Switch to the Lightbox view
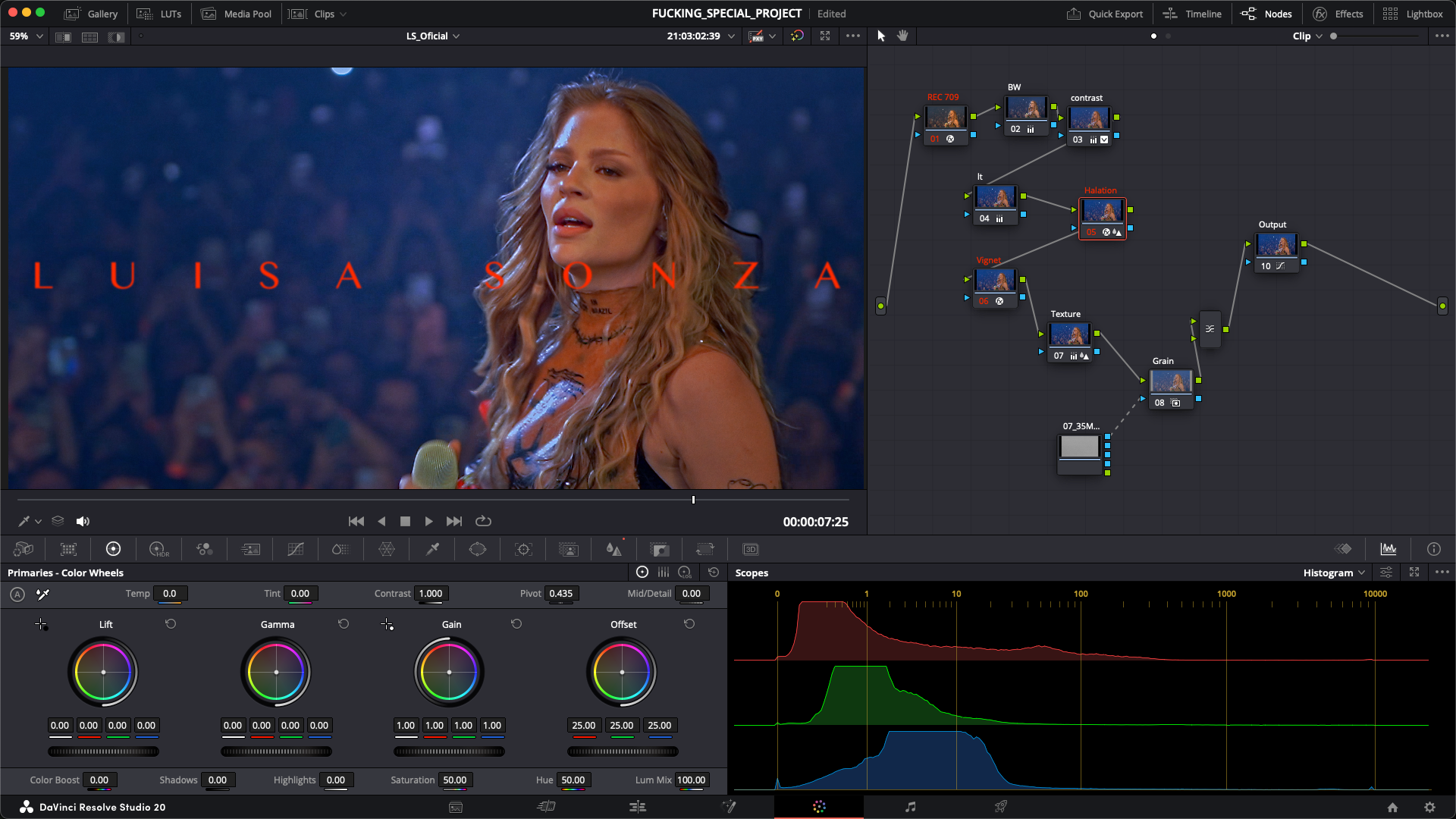The width and height of the screenshot is (1456, 819). click(1413, 14)
